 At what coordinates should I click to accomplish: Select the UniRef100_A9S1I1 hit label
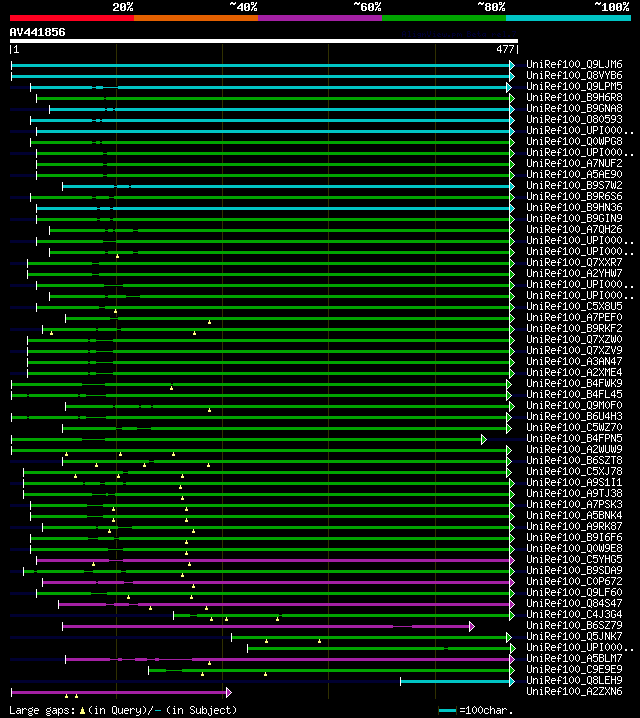pos(574,482)
